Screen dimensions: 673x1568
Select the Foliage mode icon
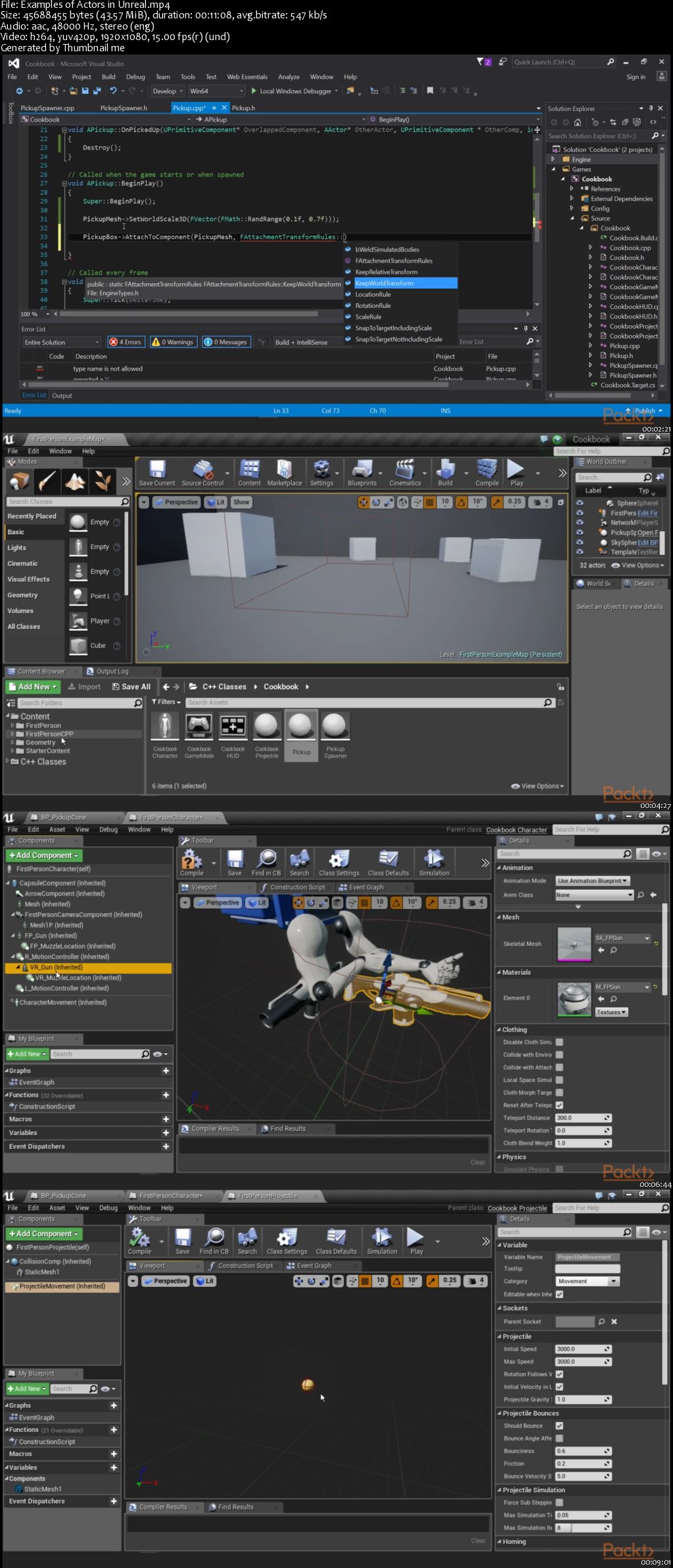click(x=102, y=482)
